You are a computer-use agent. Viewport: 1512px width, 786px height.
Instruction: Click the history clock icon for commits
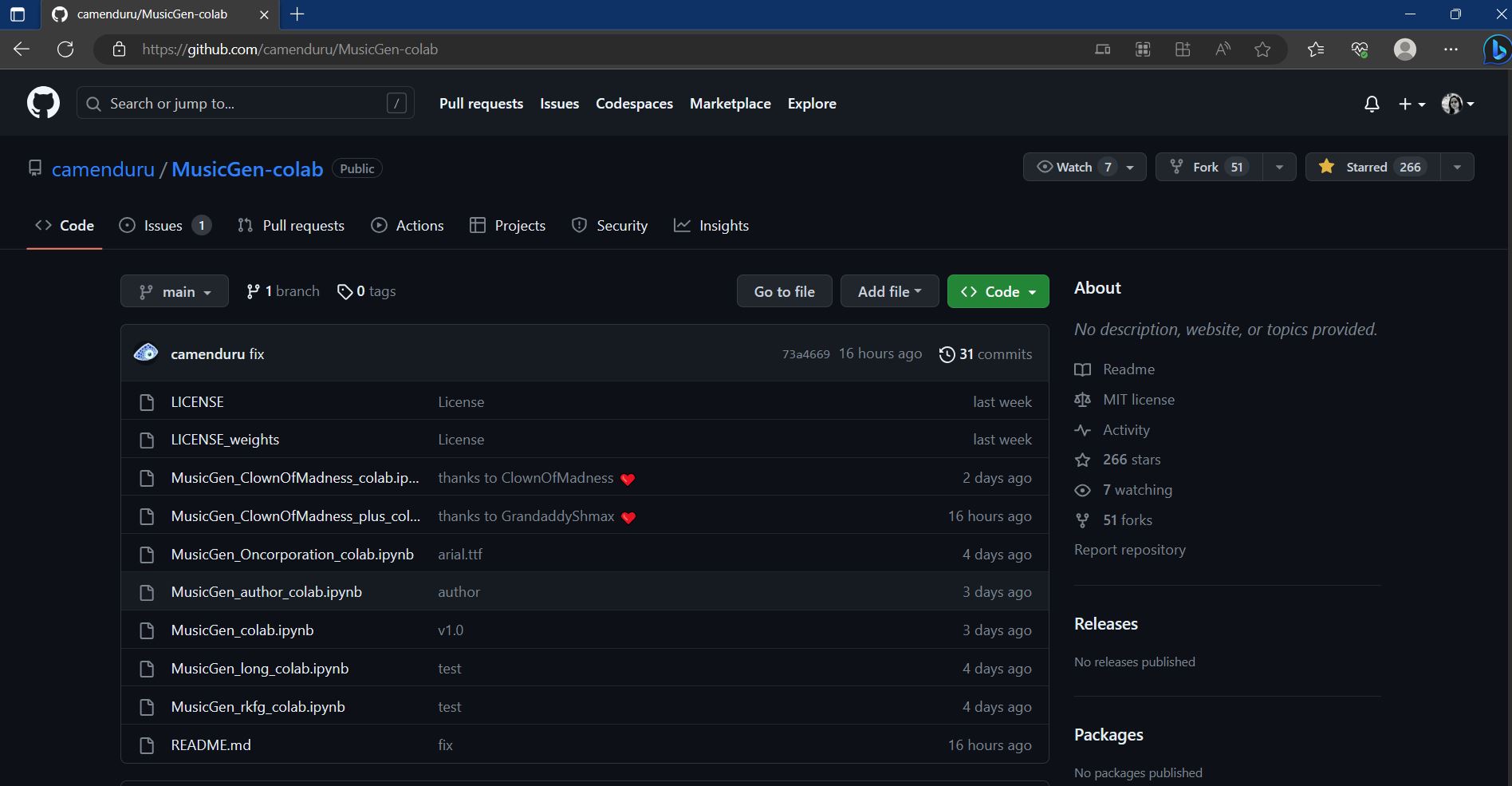point(947,354)
